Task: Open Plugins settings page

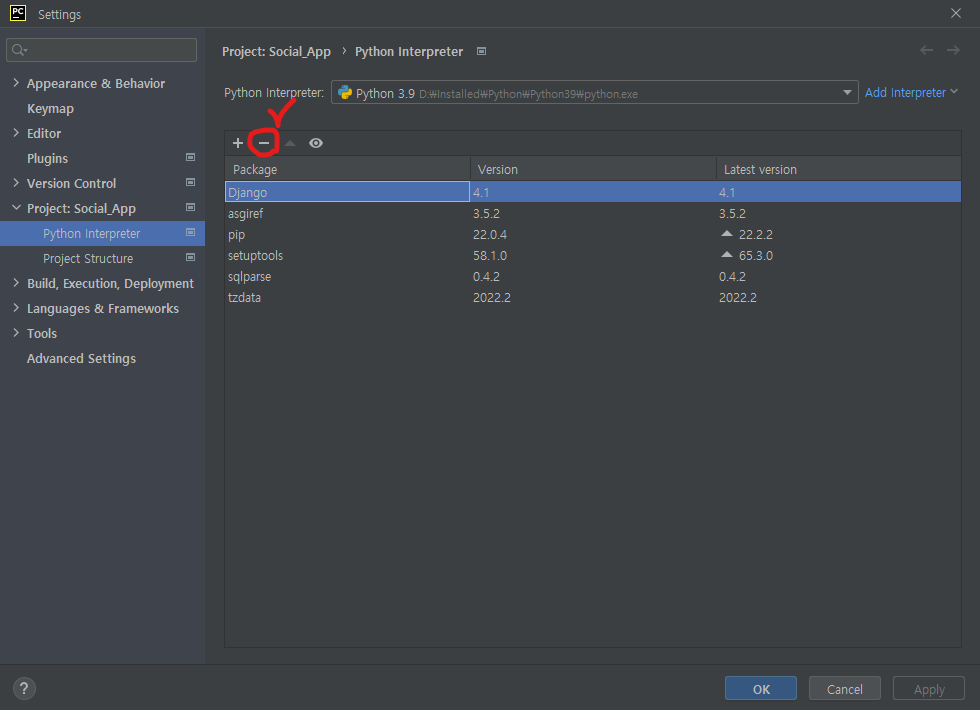Action: pyautogui.click(x=47, y=158)
